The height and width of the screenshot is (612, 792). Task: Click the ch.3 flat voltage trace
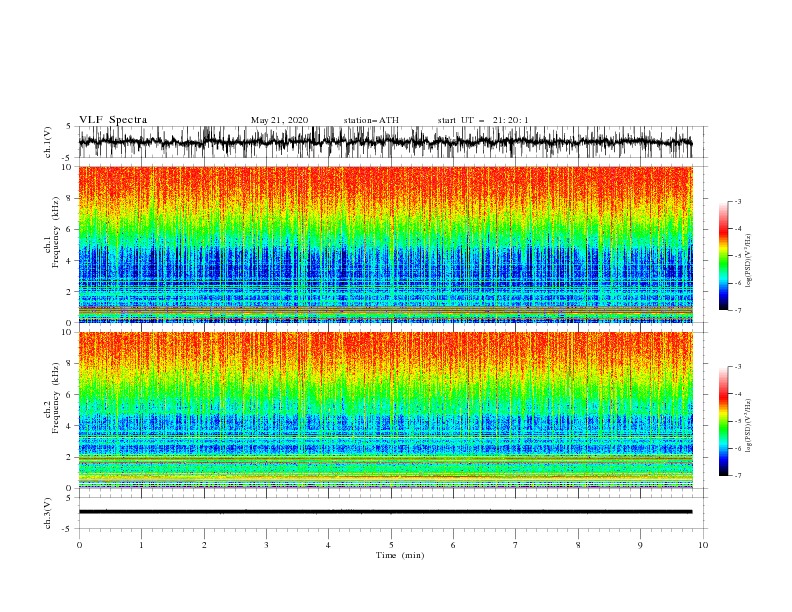[x=385, y=512]
